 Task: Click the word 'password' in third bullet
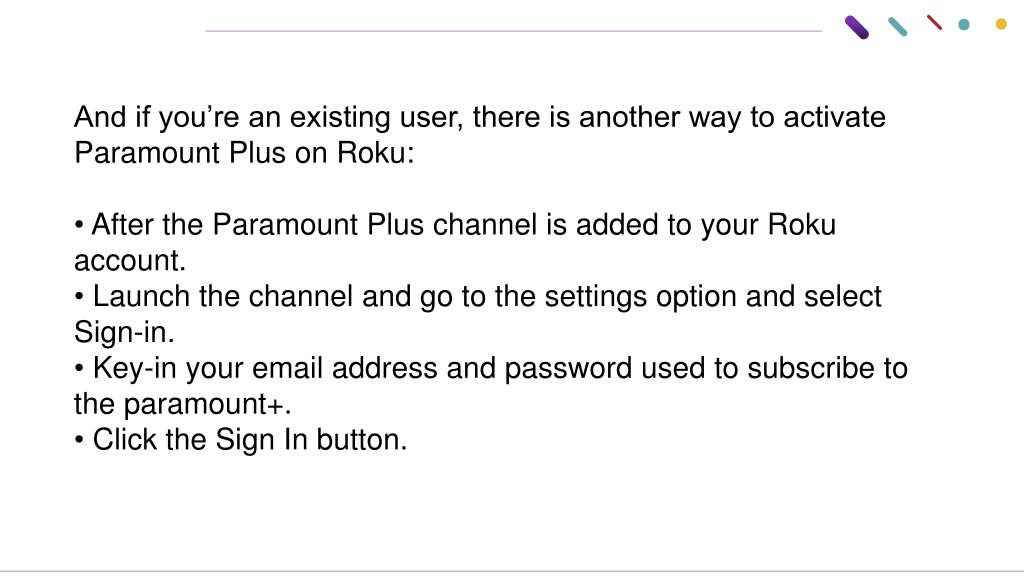pyautogui.click(x=568, y=369)
